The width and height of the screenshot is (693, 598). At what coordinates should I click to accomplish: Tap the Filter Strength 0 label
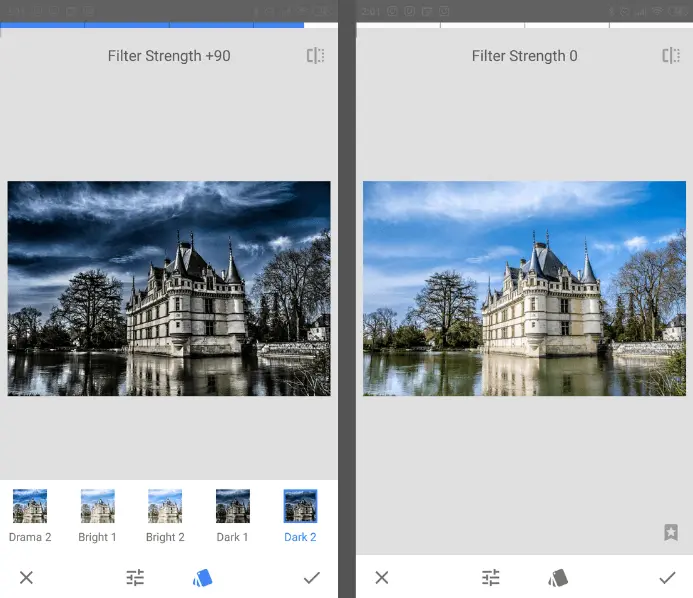(524, 56)
